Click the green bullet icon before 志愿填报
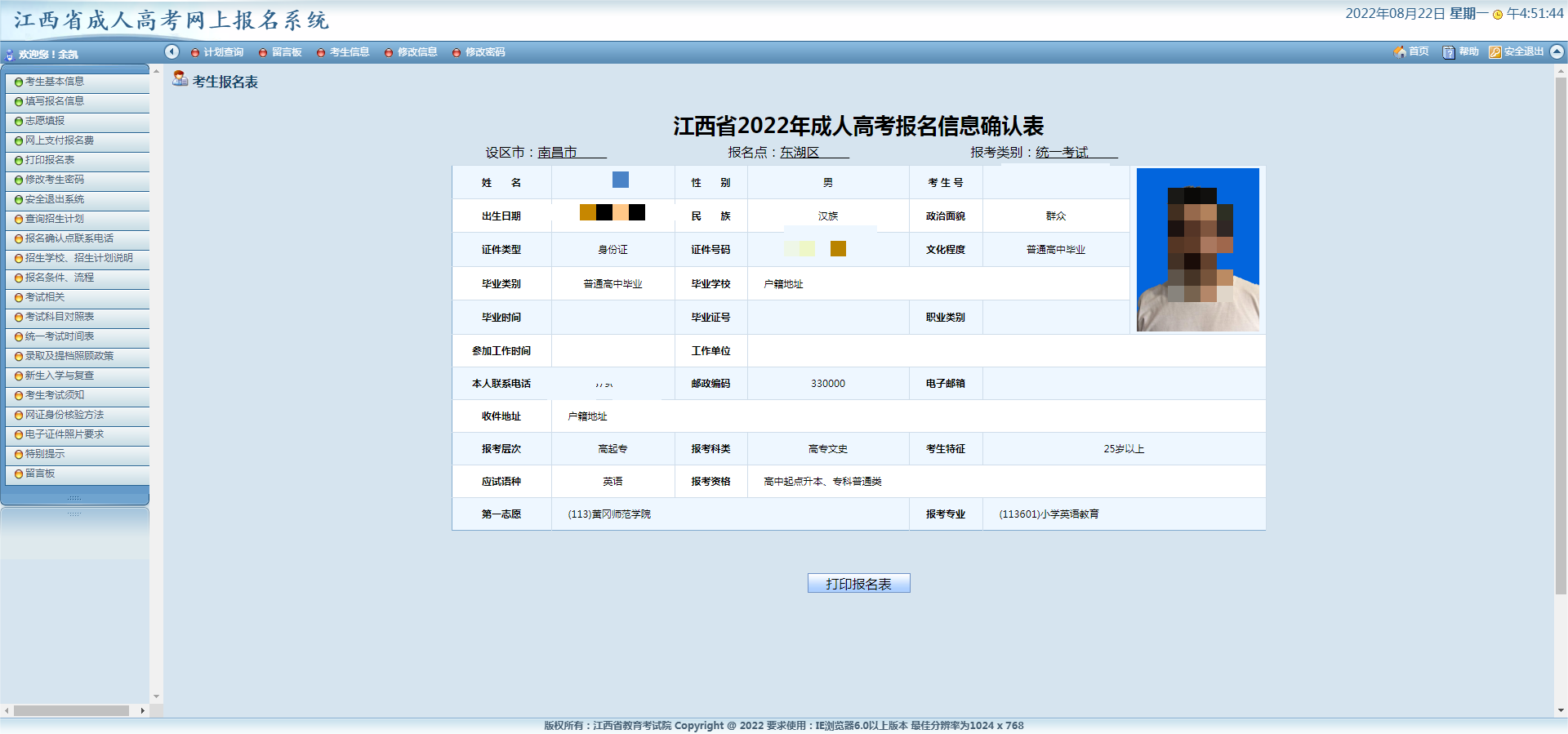Viewport: 1568px width, 734px height. click(19, 122)
